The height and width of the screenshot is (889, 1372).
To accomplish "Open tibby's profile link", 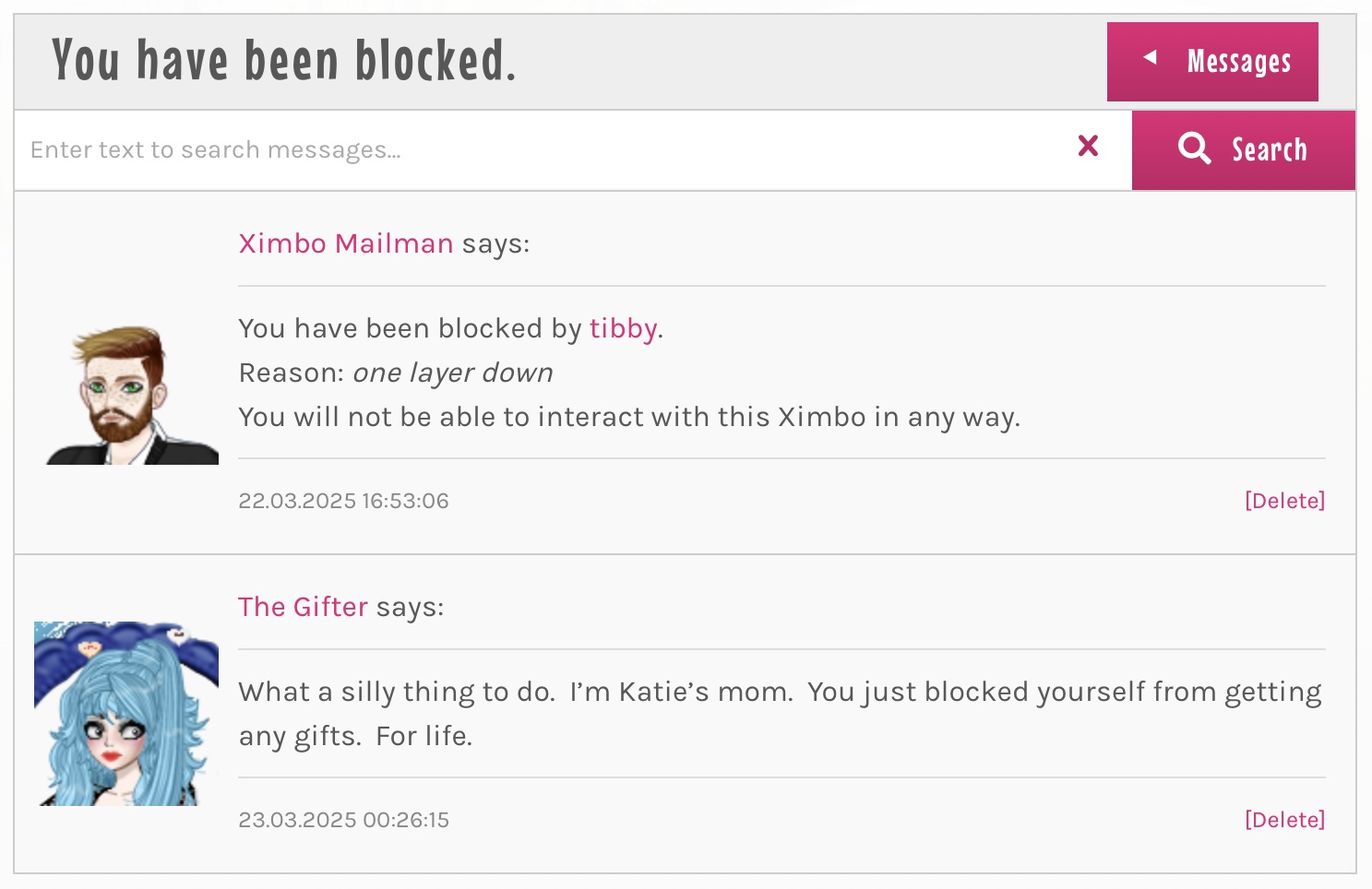I will tap(623, 329).
